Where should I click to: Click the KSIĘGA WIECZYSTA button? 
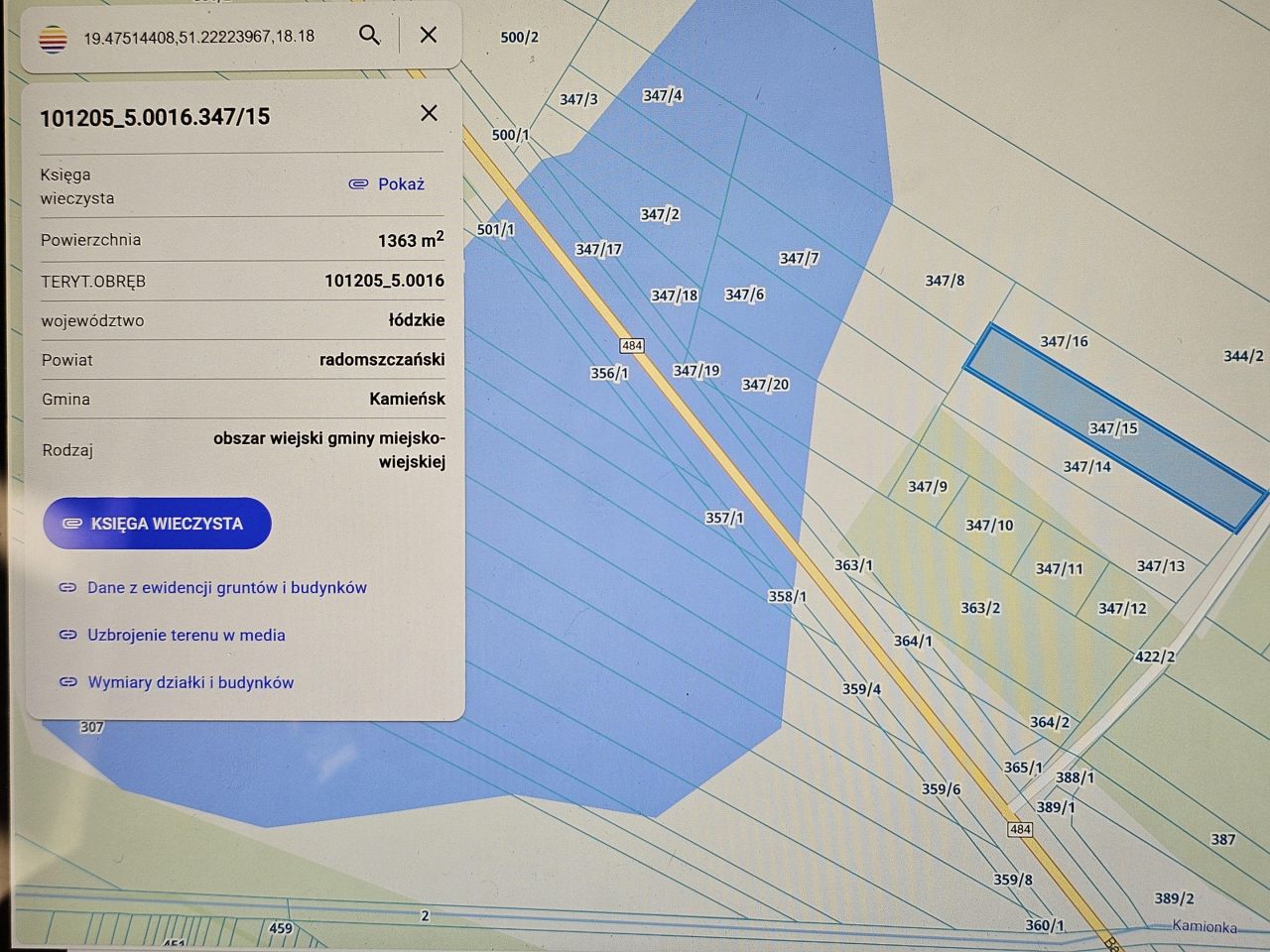[x=157, y=524]
